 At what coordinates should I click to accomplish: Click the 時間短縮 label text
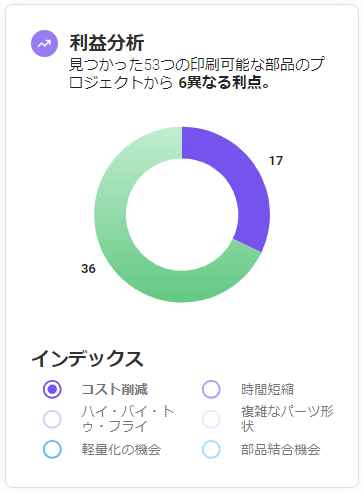[267, 389]
